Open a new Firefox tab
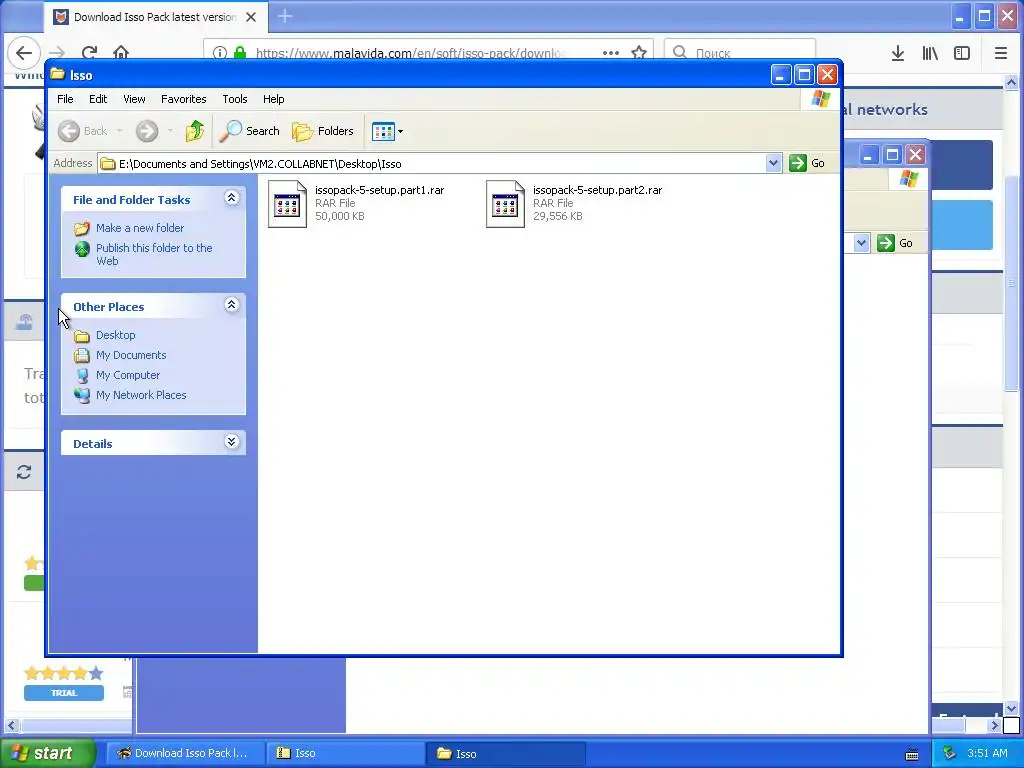1024x768 pixels. coord(285,16)
